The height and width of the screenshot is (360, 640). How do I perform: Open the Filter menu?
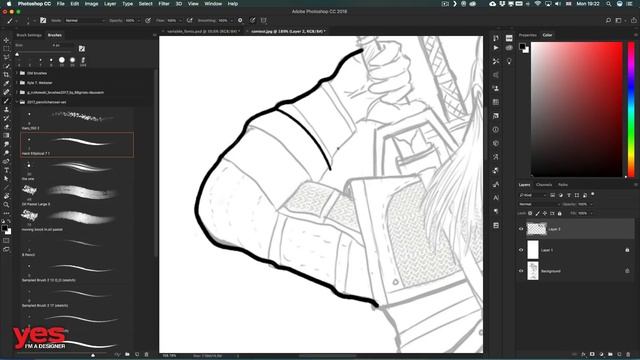(x=164, y=4)
